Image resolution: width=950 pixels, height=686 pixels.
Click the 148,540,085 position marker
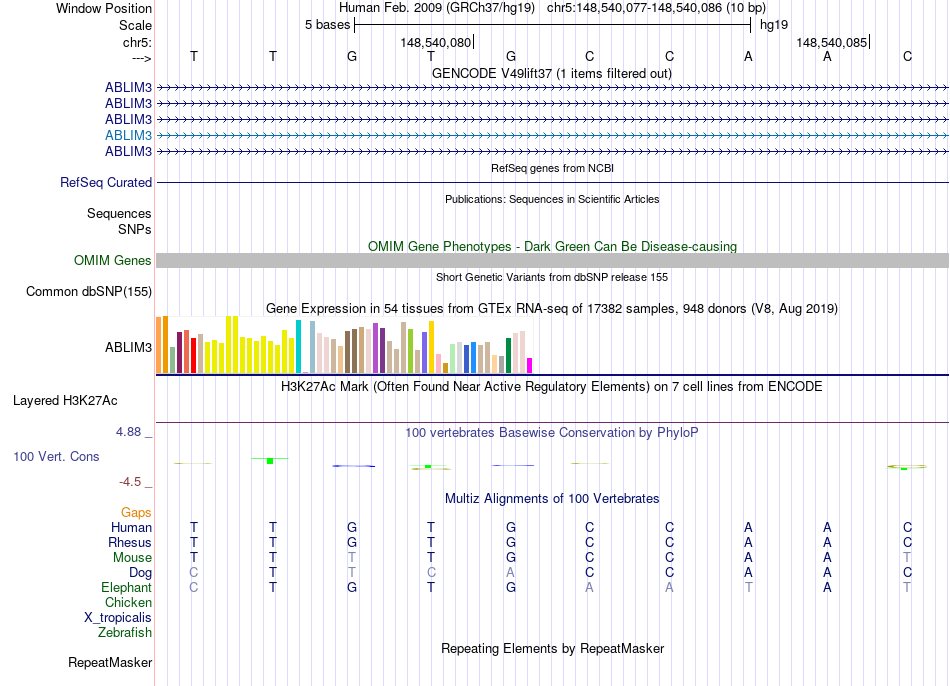point(832,42)
